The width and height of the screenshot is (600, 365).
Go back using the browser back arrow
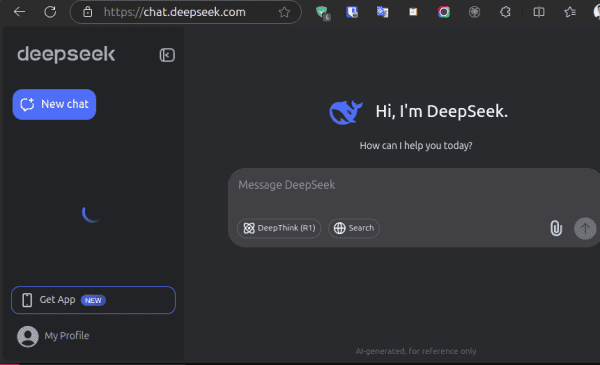coord(19,12)
